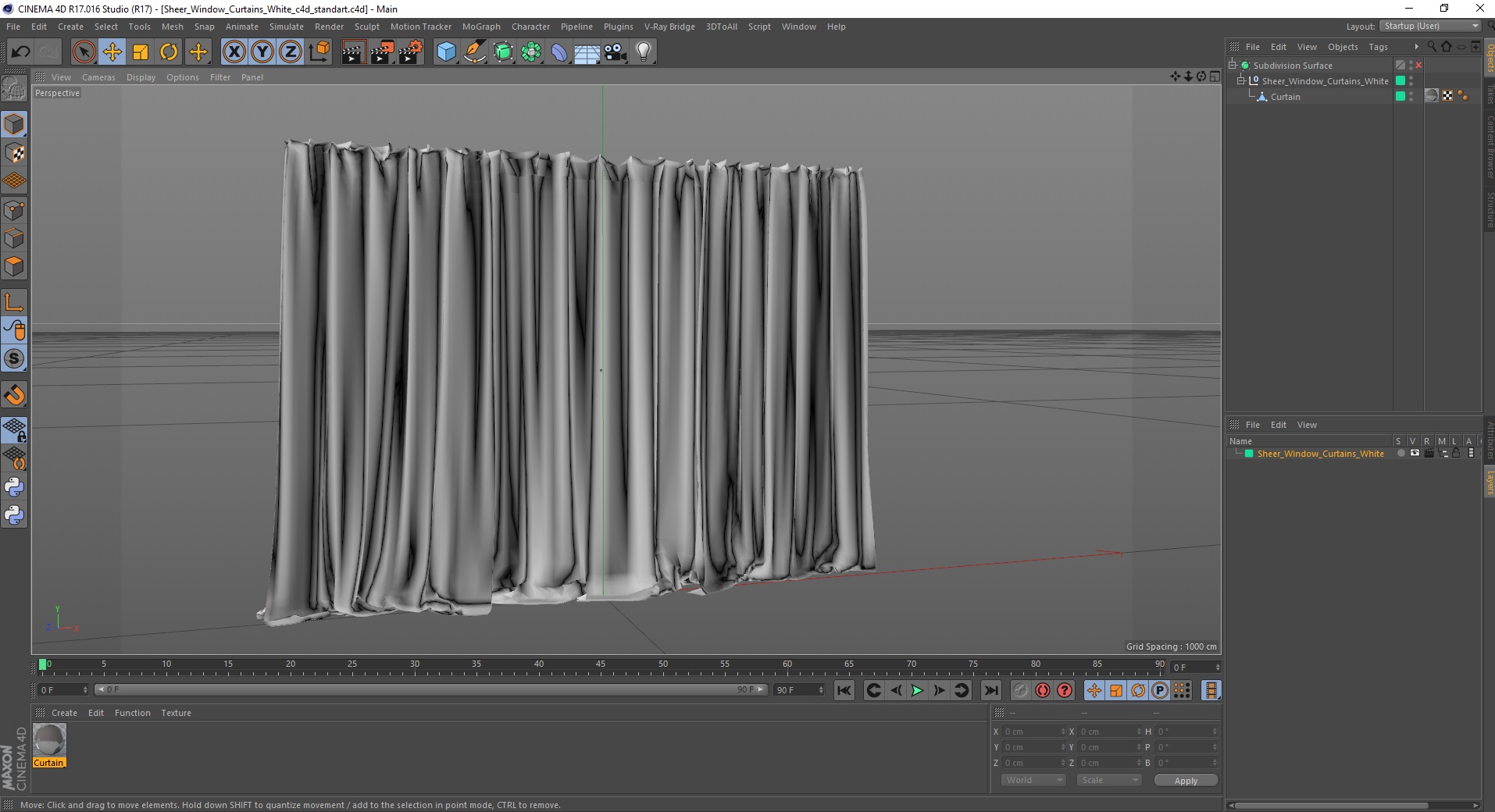Switch to Edges mode

[x=14, y=238]
